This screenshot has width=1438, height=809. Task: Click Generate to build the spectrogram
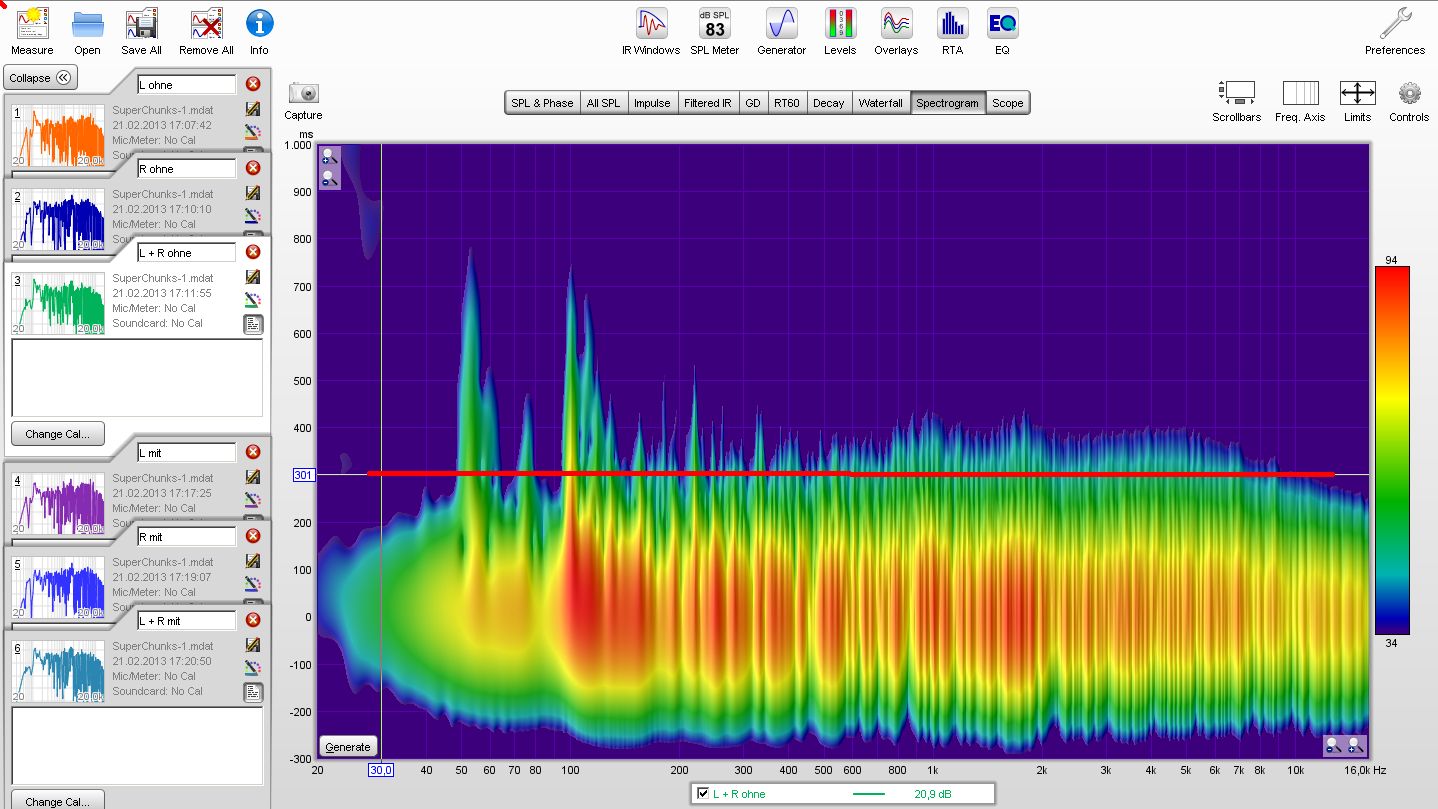coord(348,746)
